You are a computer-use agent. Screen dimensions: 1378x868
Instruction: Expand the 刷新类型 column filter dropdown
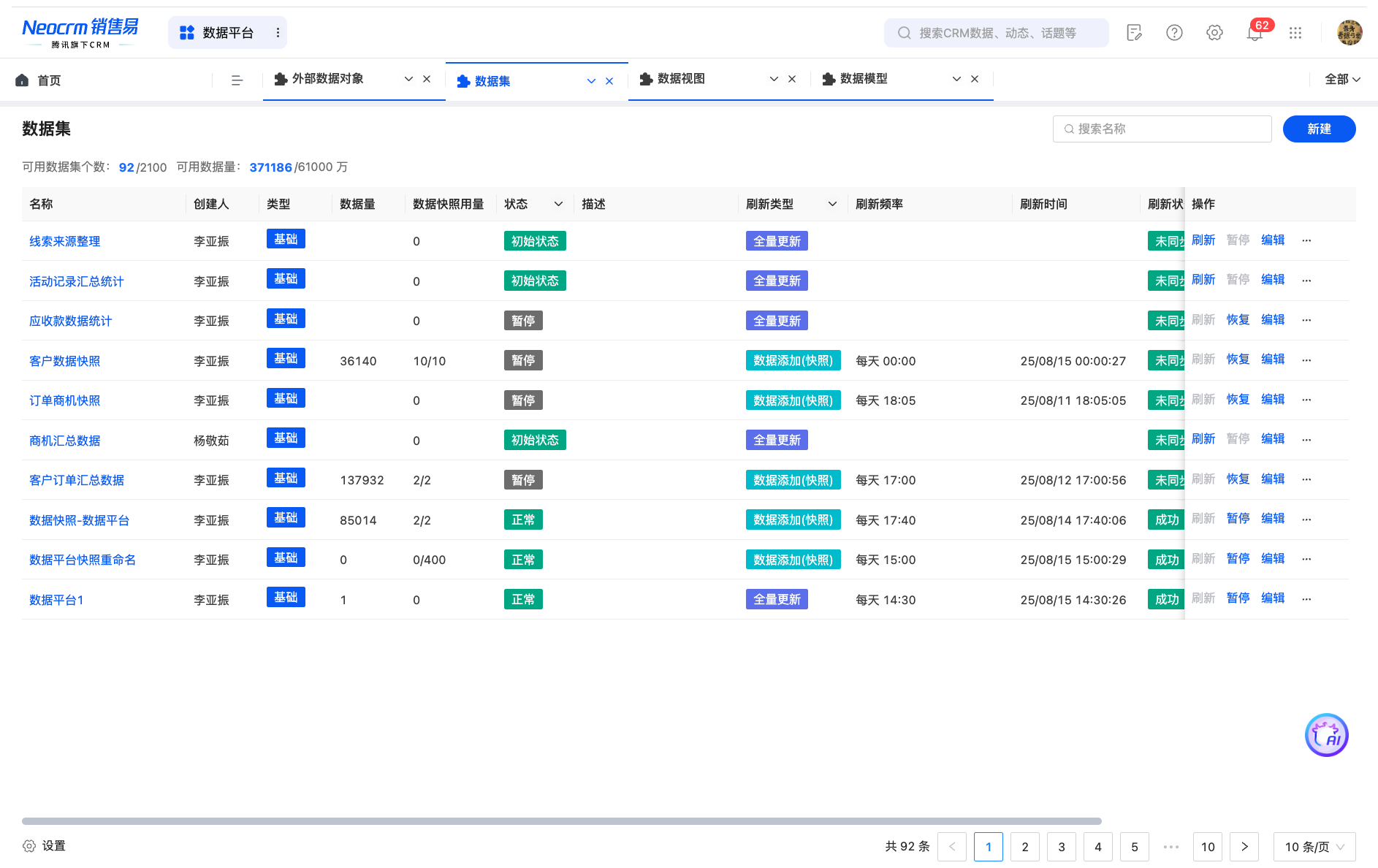(832, 204)
